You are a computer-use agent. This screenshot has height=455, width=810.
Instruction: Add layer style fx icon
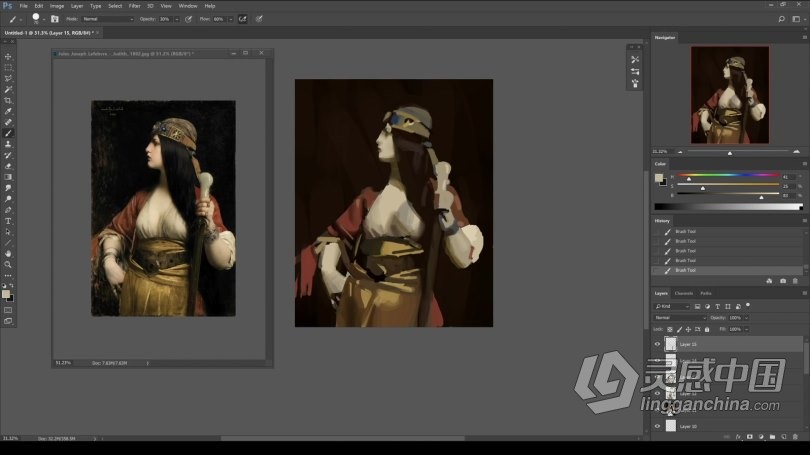(738, 437)
